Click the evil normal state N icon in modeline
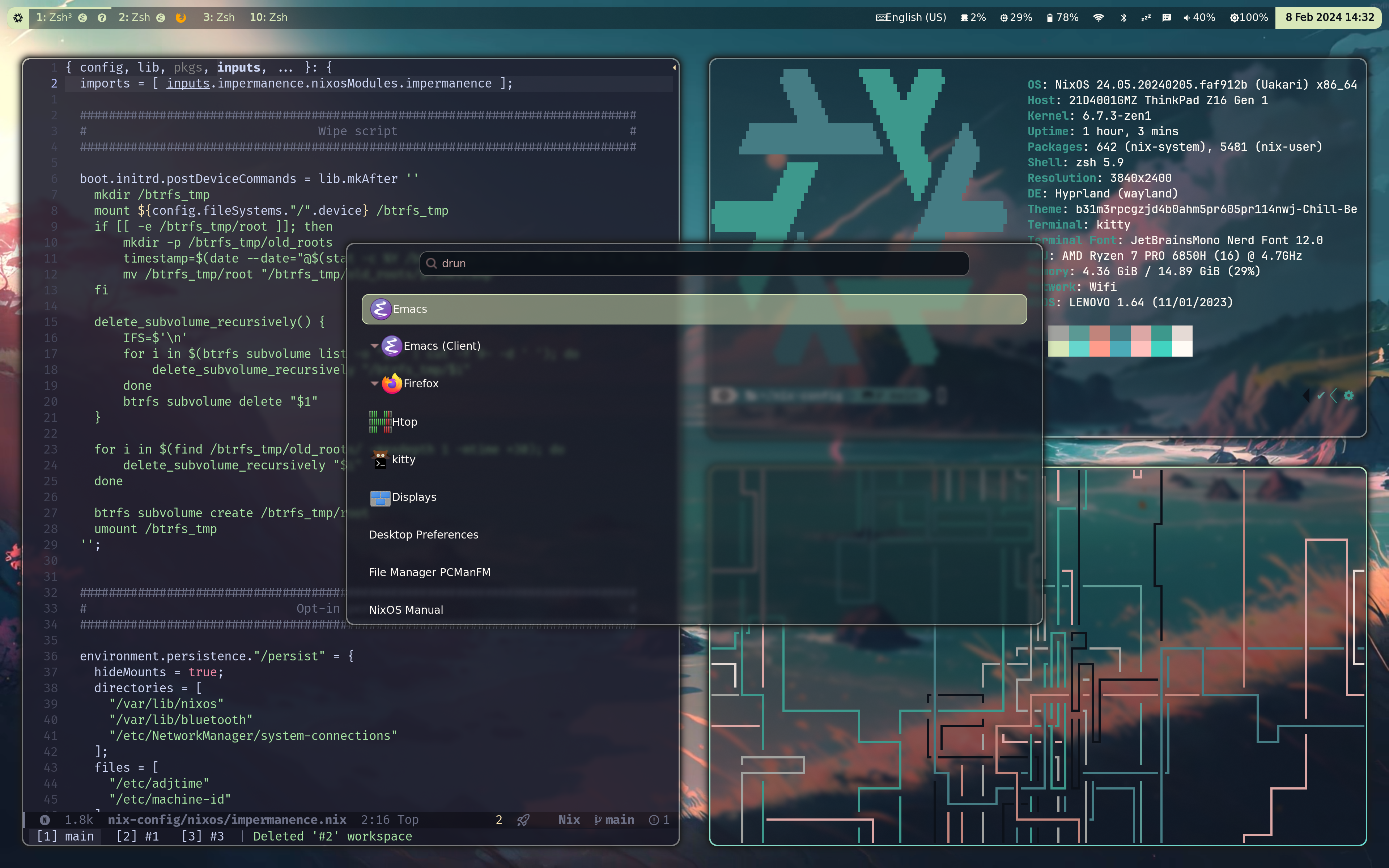This screenshot has width=1389, height=868. click(45, 820)
